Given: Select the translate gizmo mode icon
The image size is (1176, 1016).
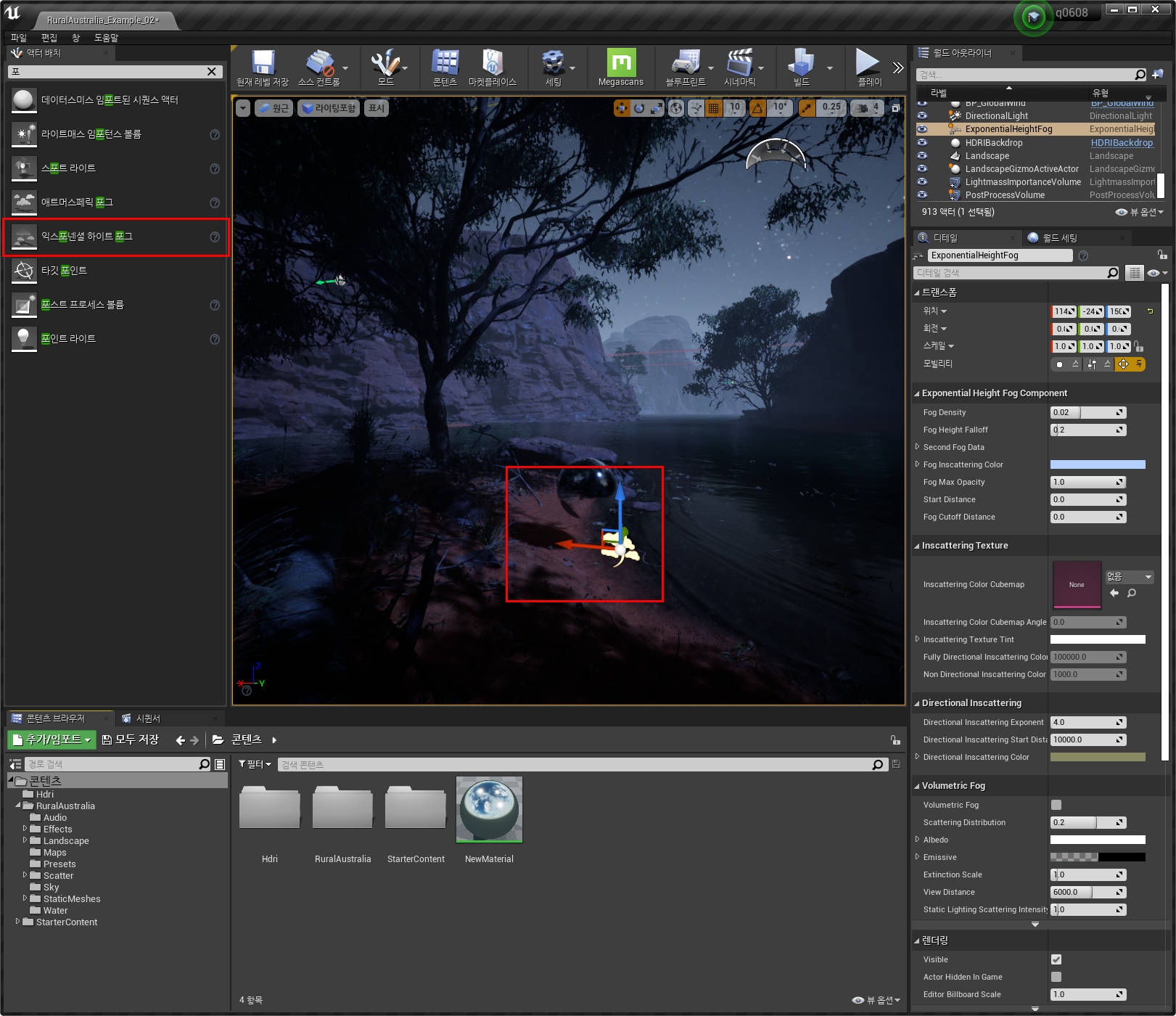Looking at the screenshot, I should (x=622, y=108).
